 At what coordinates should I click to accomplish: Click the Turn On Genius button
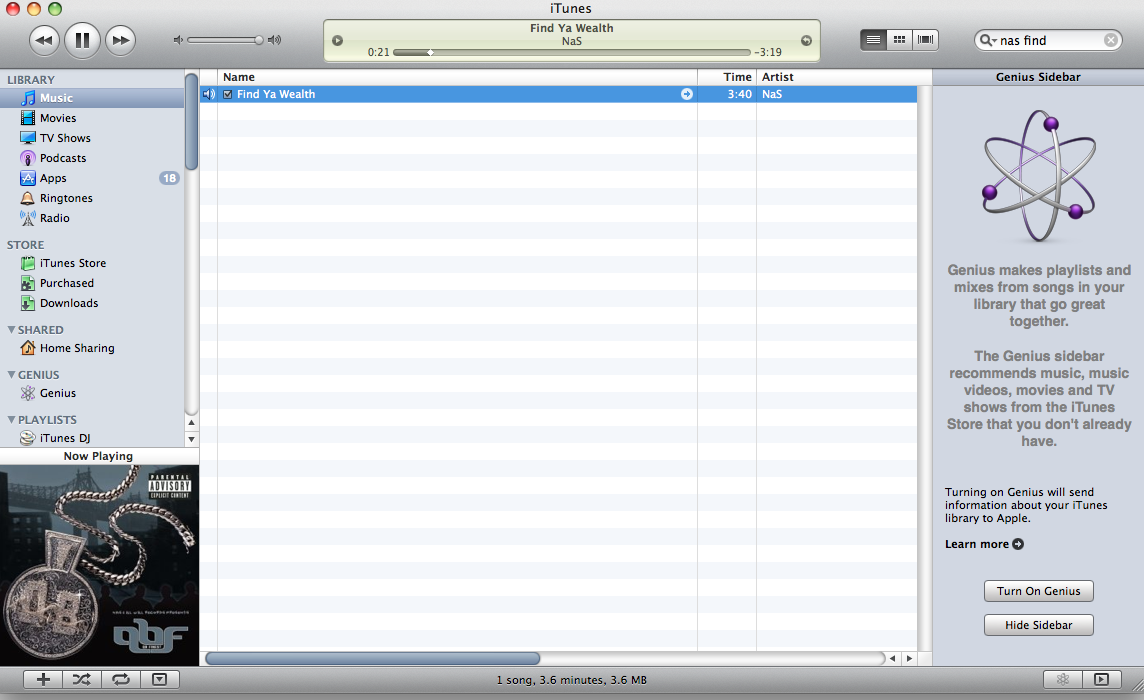1038,591
